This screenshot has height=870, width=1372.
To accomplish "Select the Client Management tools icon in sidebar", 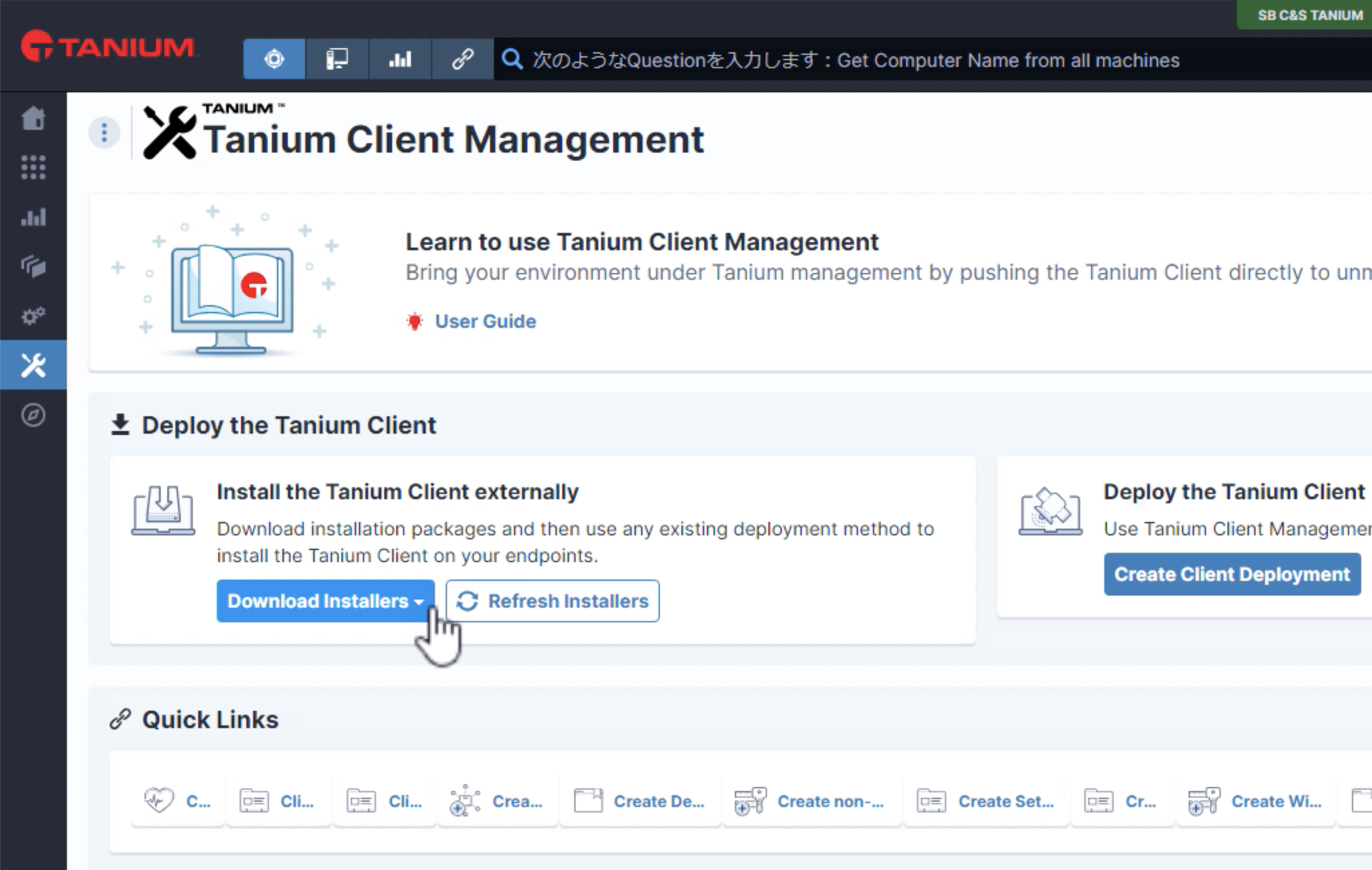I will click(33, 365).
